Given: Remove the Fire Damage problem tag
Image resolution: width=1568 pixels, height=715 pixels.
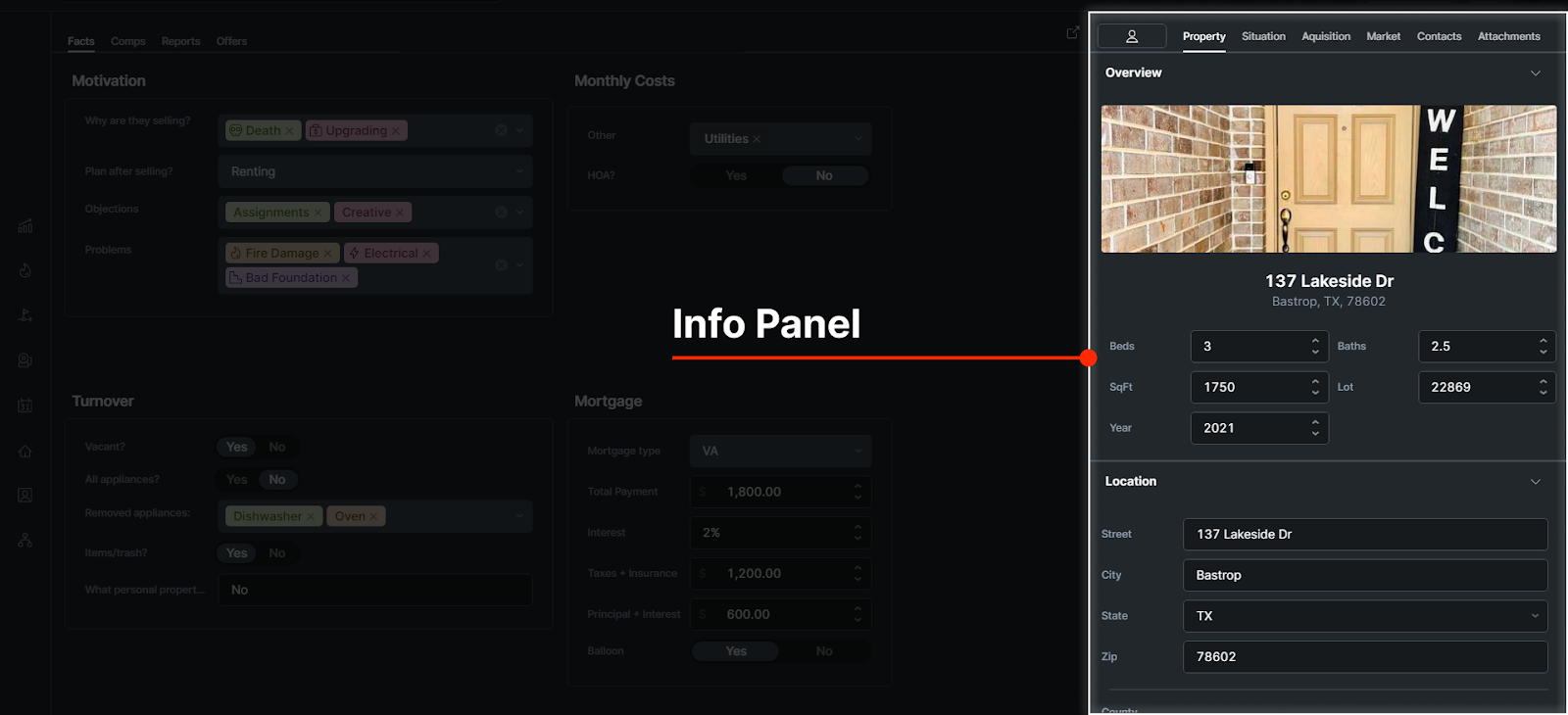Looking at the screenshot, I should pos(328,254).
